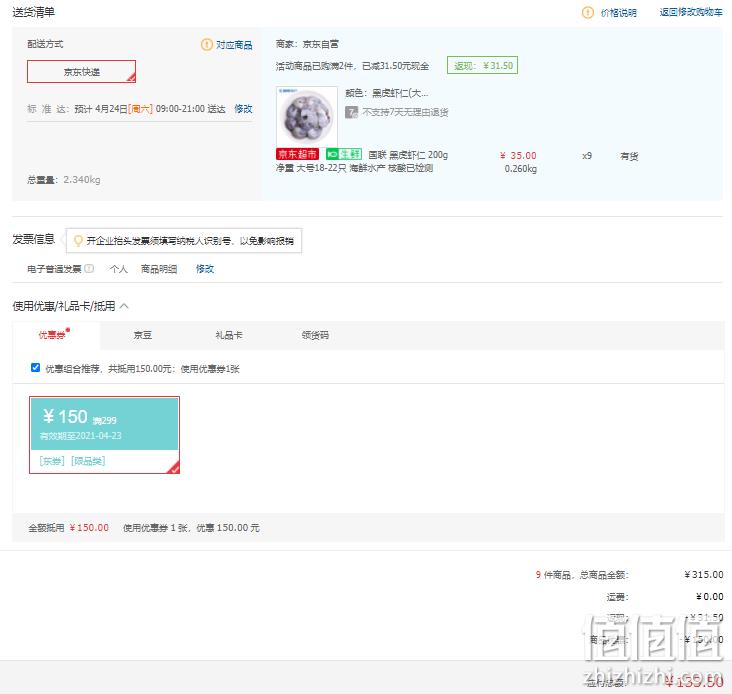
Task: Select the ¥150 满299 coupon card
Action: tap(104, 435)
